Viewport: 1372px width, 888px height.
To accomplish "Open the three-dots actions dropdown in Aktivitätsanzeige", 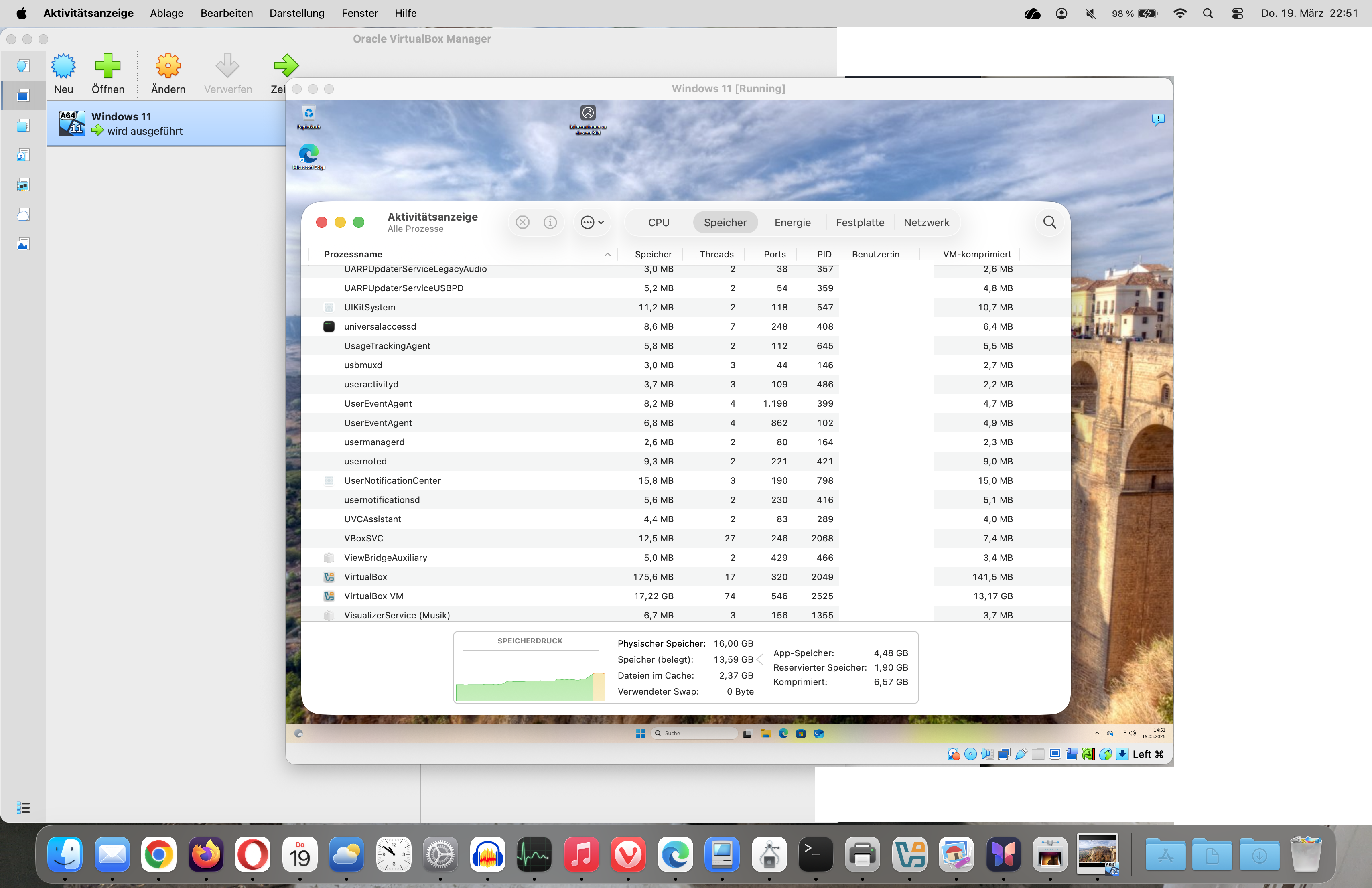I will pyautogui.click(x=592, y=223).
